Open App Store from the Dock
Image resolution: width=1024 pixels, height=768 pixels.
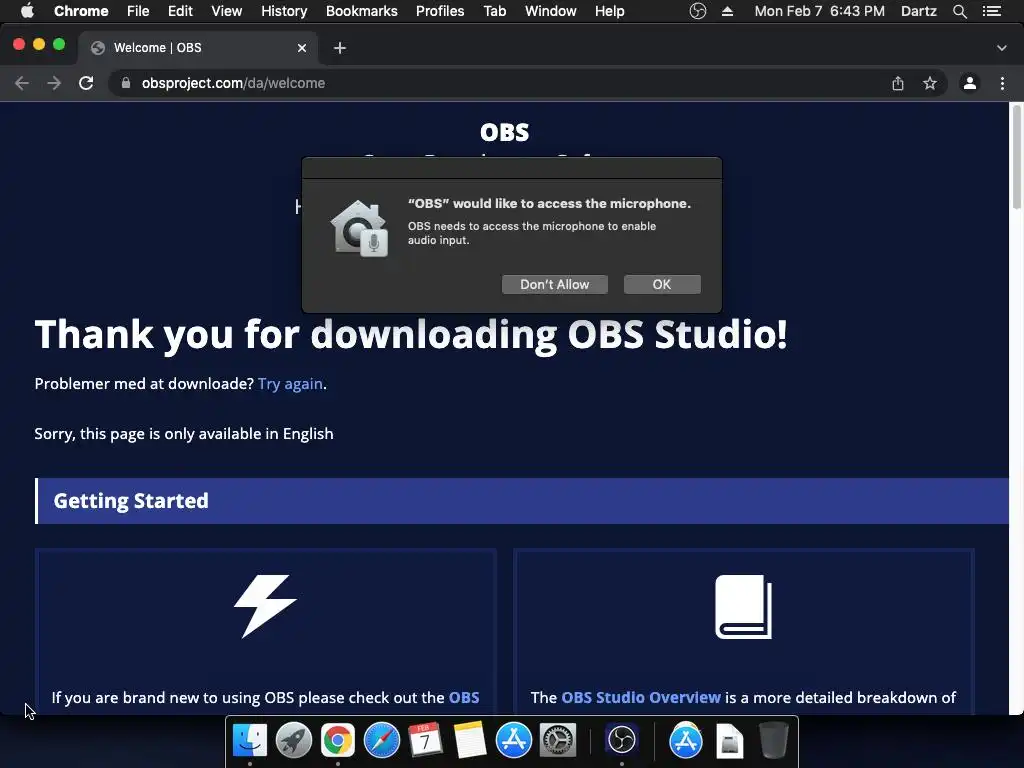(x=513, y=740)
